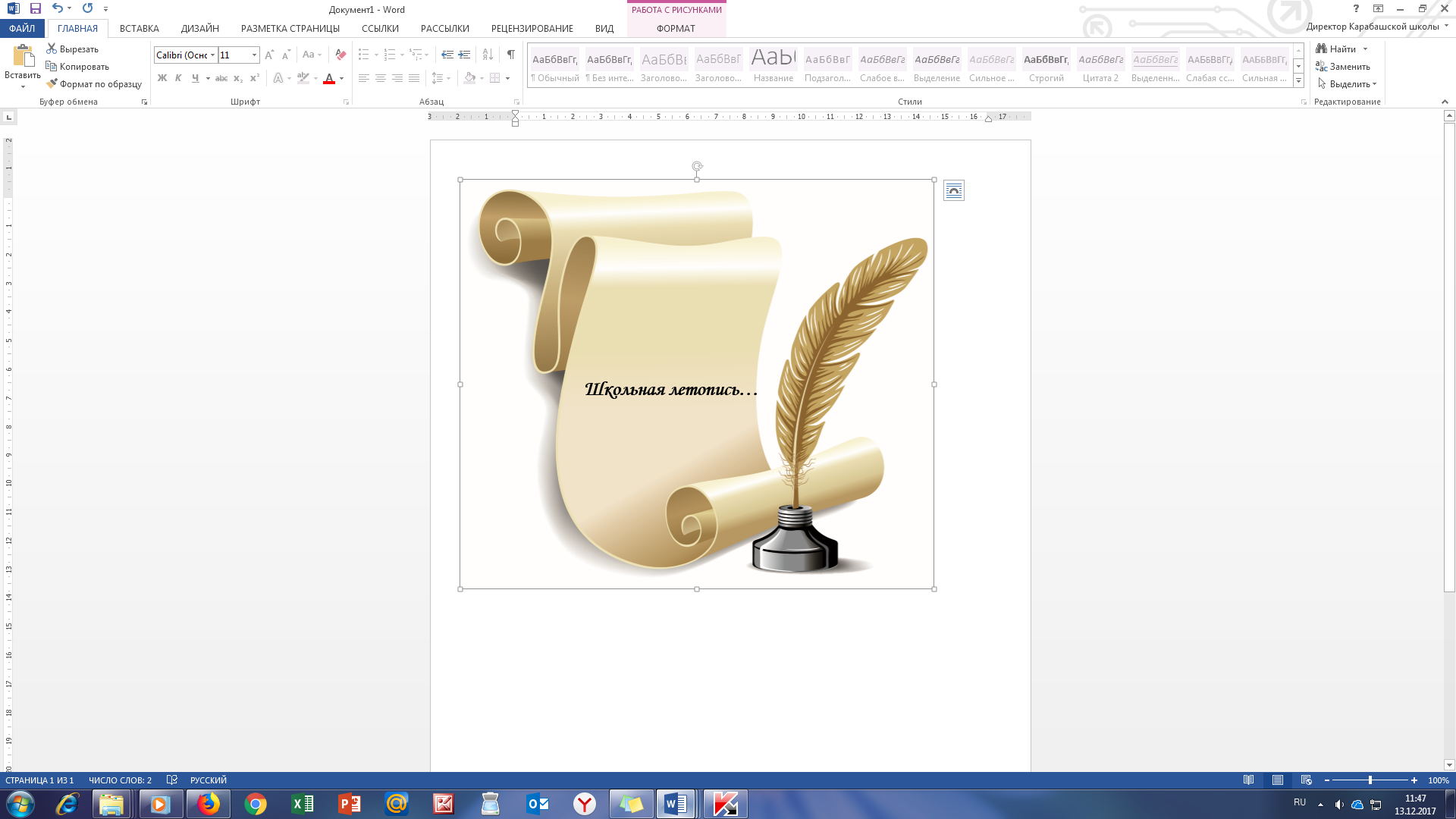Open Google Chrome from the taskbar
Viewport: 1456px width, 819px height.
click(x=256, y=804)
